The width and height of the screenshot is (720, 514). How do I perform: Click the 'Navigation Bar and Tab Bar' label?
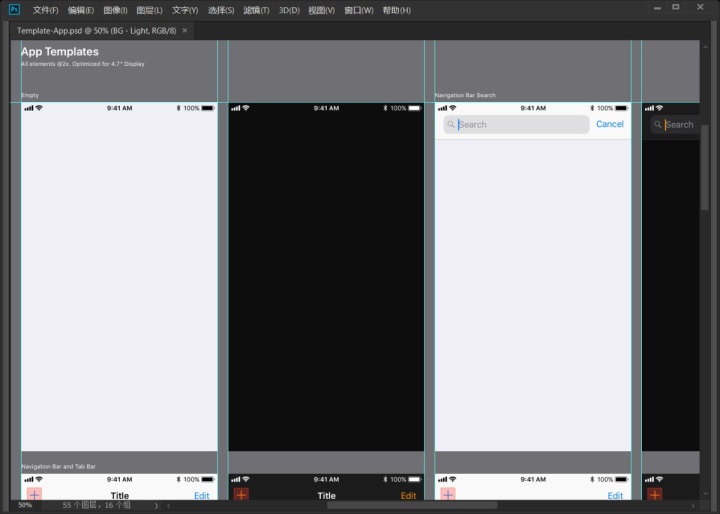[x=59, y=466]
